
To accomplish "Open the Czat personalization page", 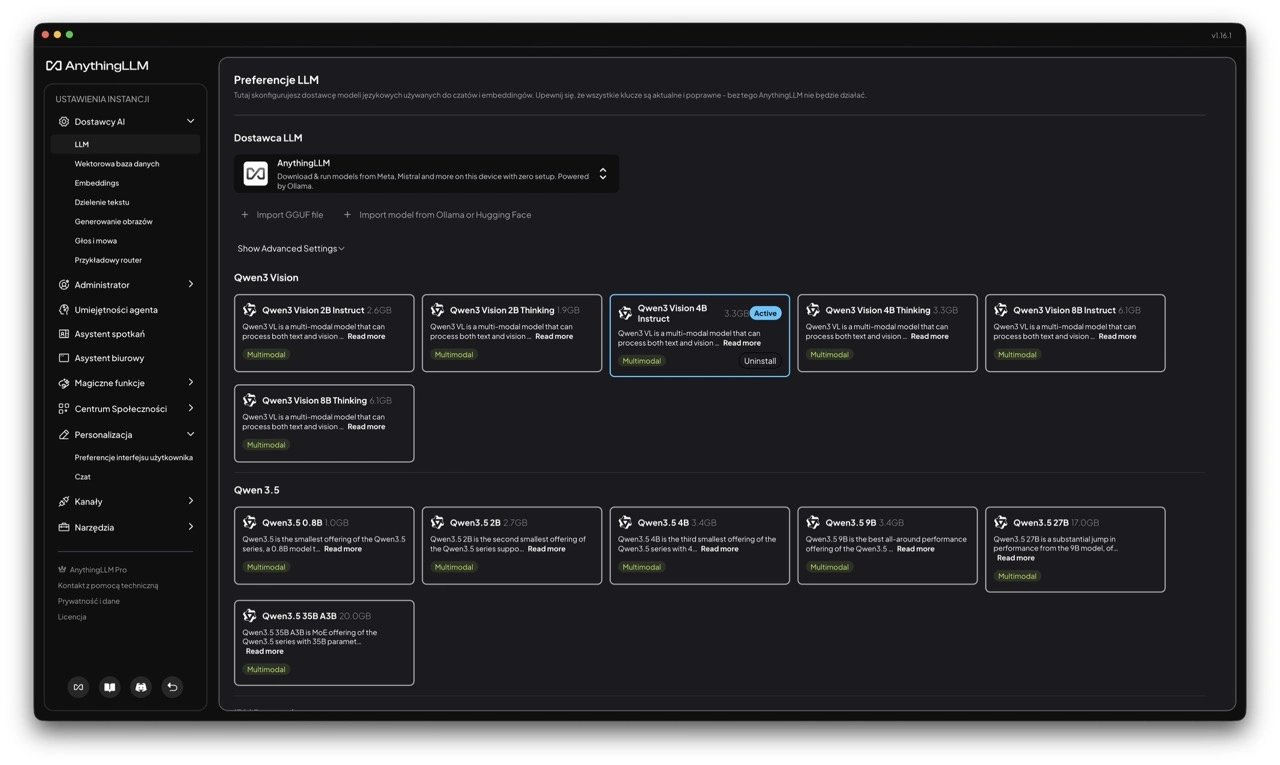I will [x=83, y=477].
